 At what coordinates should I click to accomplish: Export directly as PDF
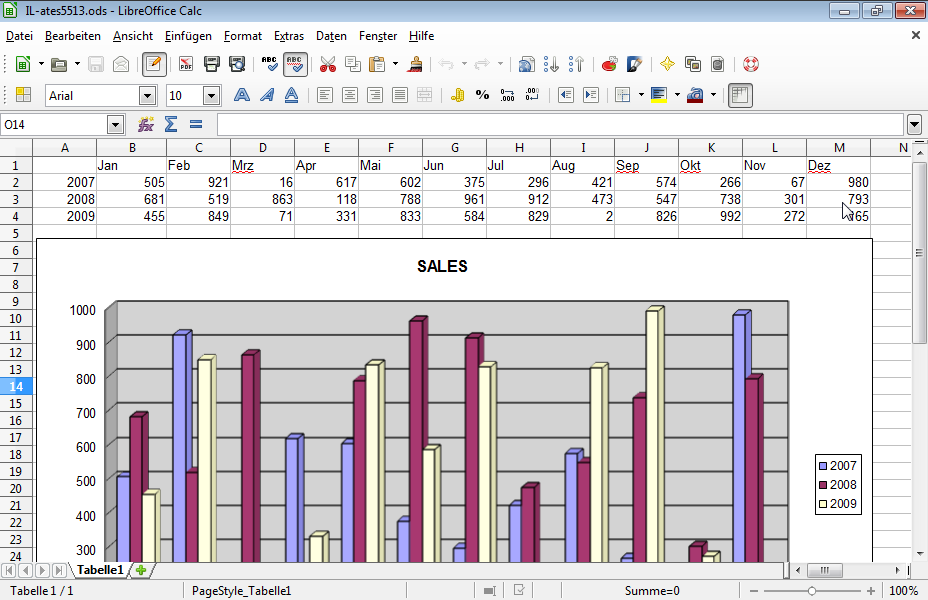[x=186, y=64]
